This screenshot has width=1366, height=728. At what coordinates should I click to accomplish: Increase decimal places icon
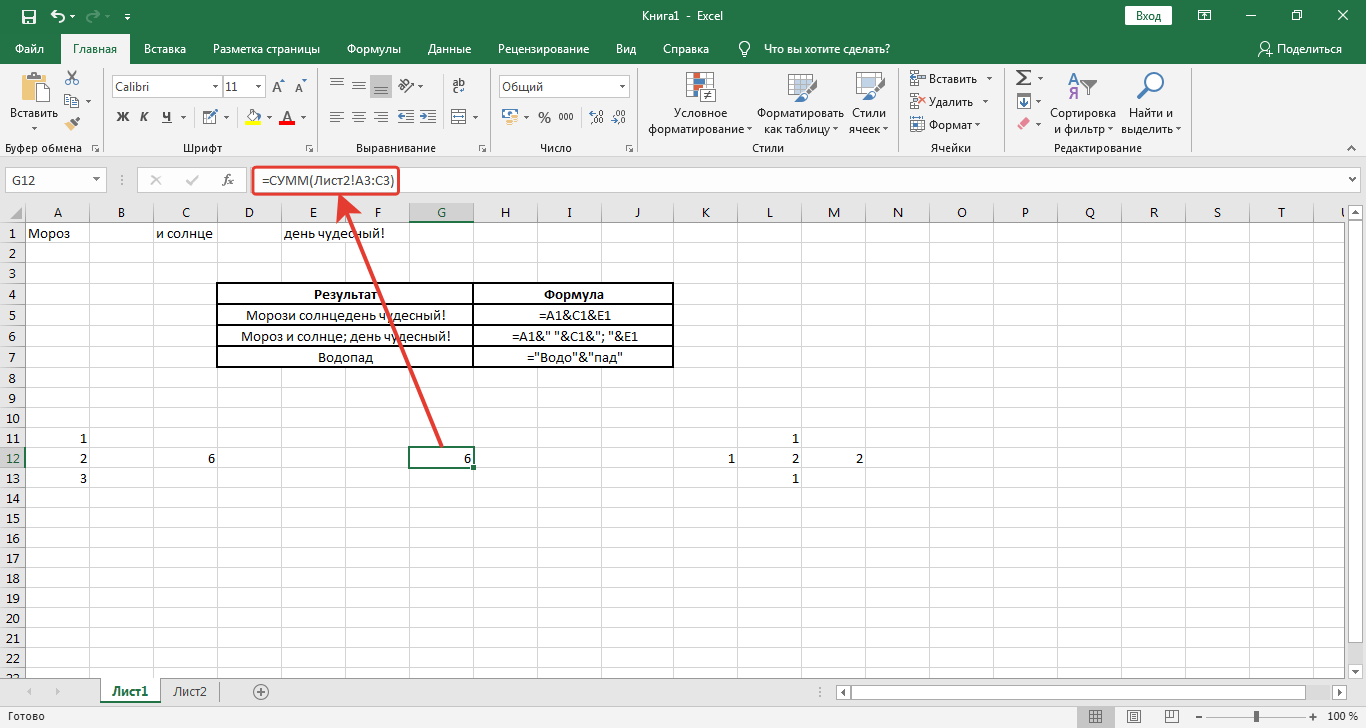click(x=596, y=117)
